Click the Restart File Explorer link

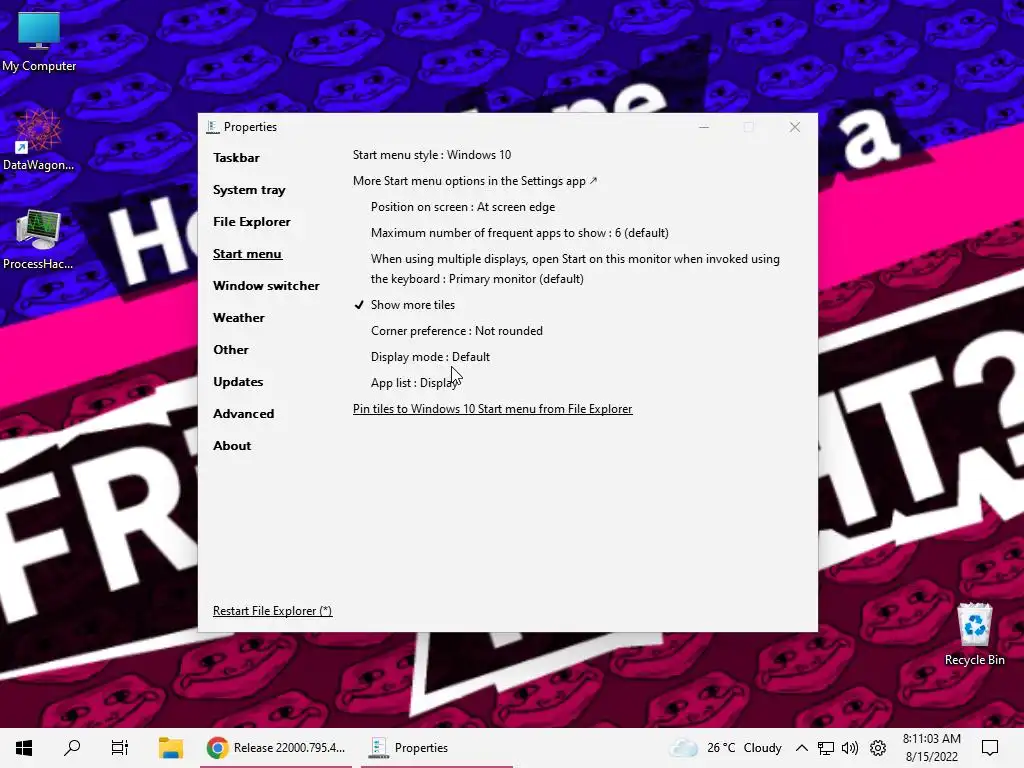point(272,611)
